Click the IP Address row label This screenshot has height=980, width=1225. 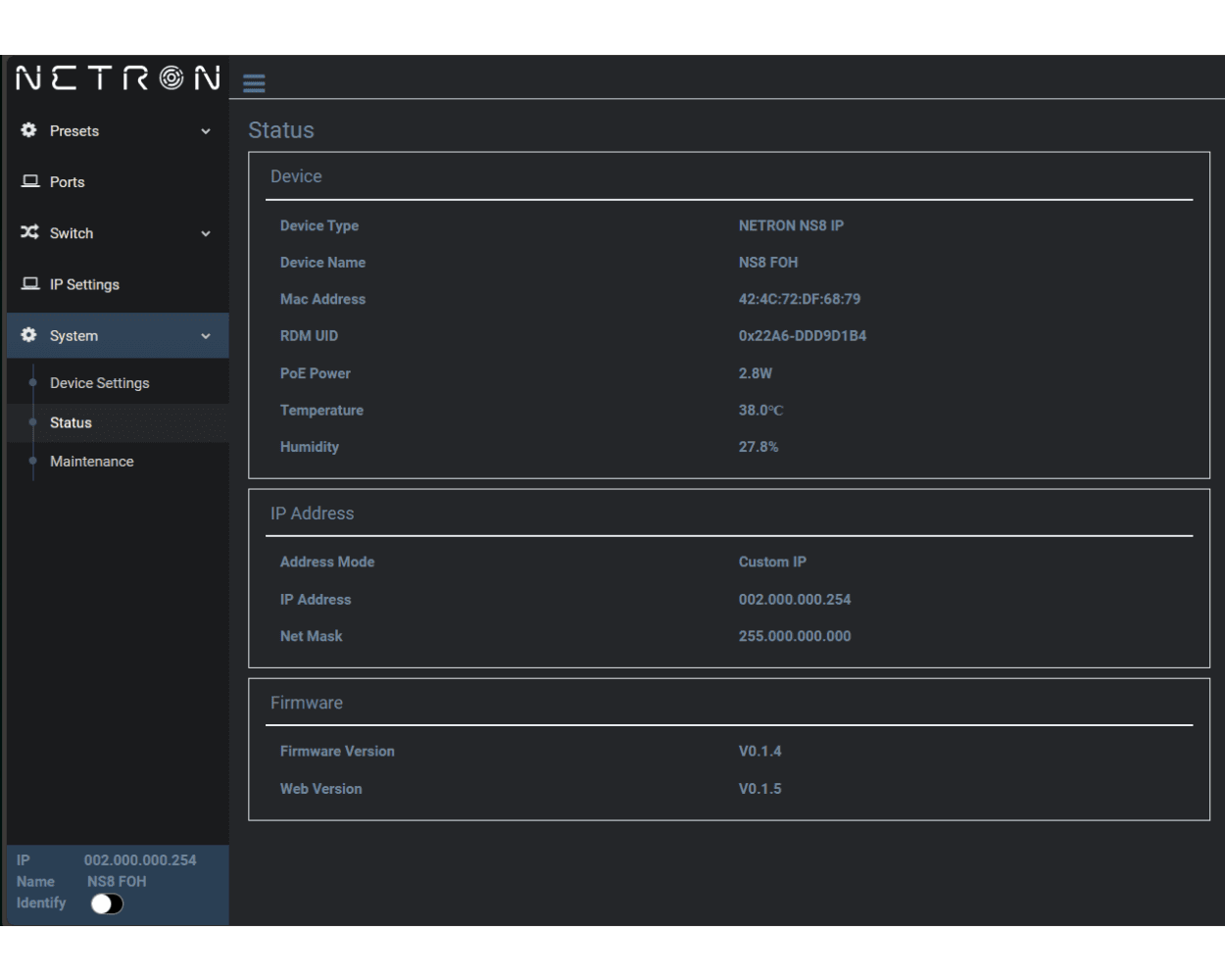point(316,600)
